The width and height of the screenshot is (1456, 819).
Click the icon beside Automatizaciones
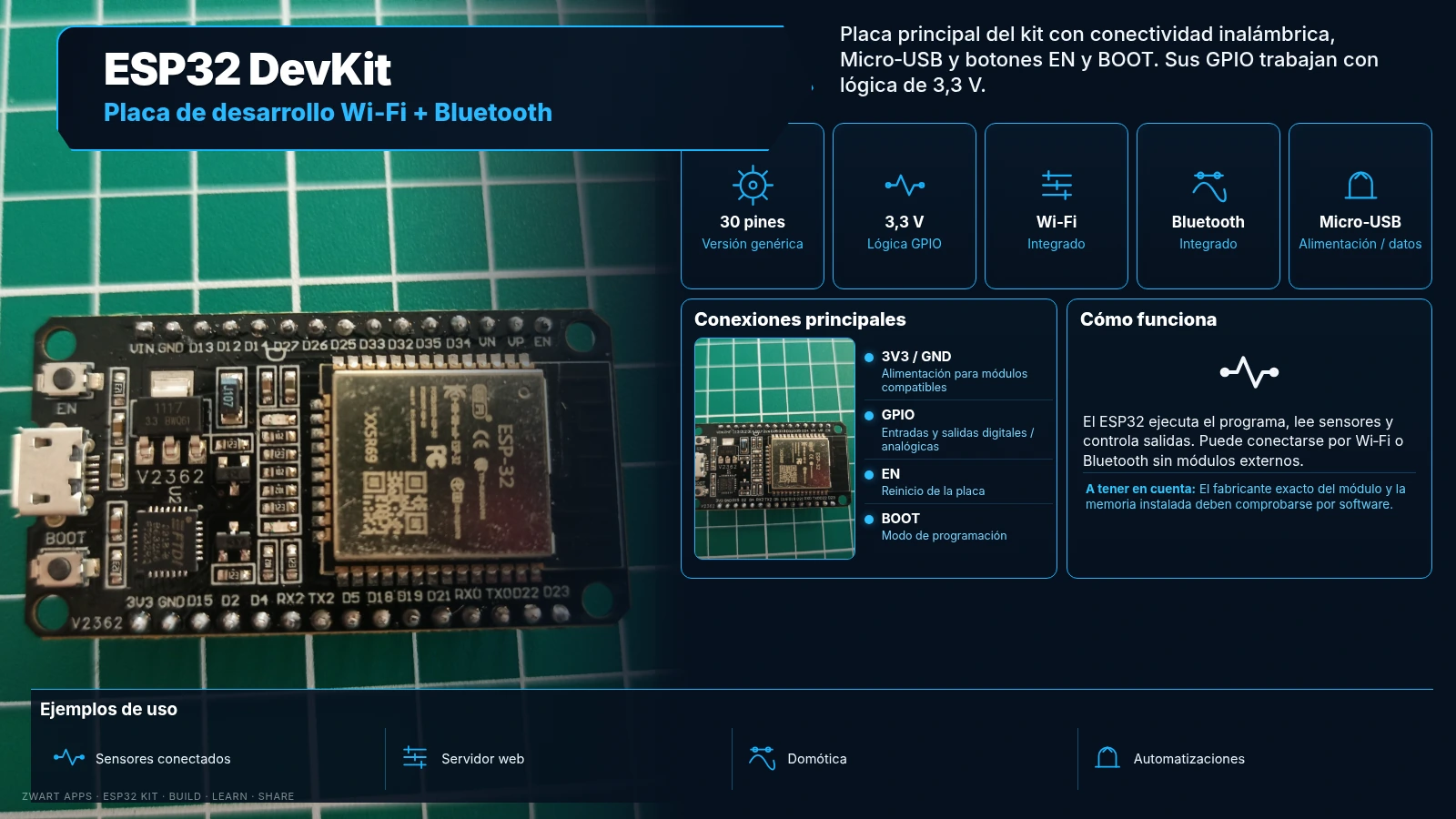(1107, 757)
